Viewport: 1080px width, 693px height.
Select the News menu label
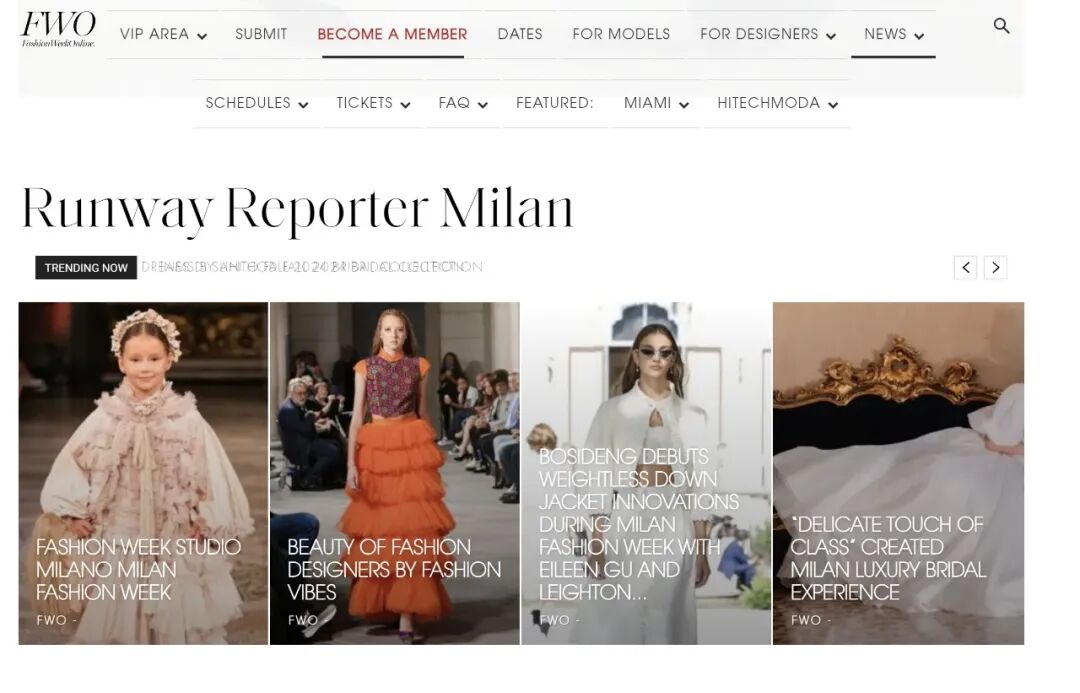(x=885, y=34)
